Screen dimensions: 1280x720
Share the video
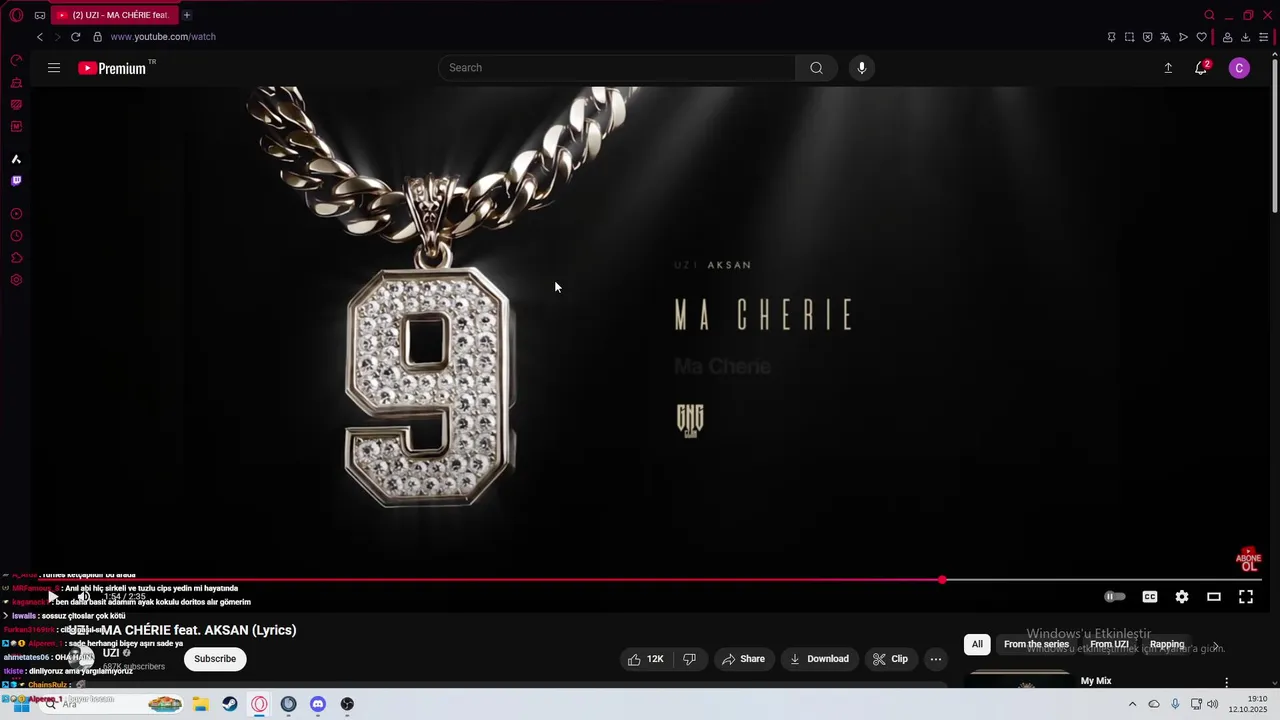[743, 659]
